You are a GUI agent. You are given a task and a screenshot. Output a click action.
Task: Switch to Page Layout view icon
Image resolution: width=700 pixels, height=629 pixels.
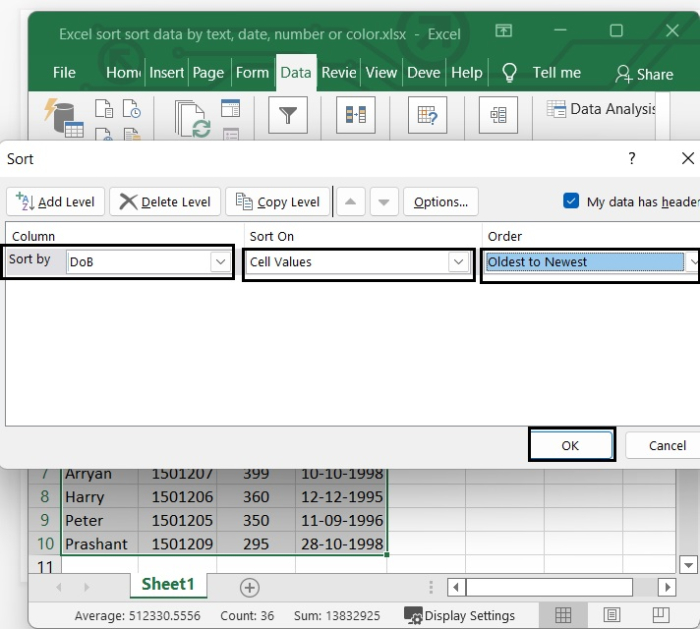(612, 615)
